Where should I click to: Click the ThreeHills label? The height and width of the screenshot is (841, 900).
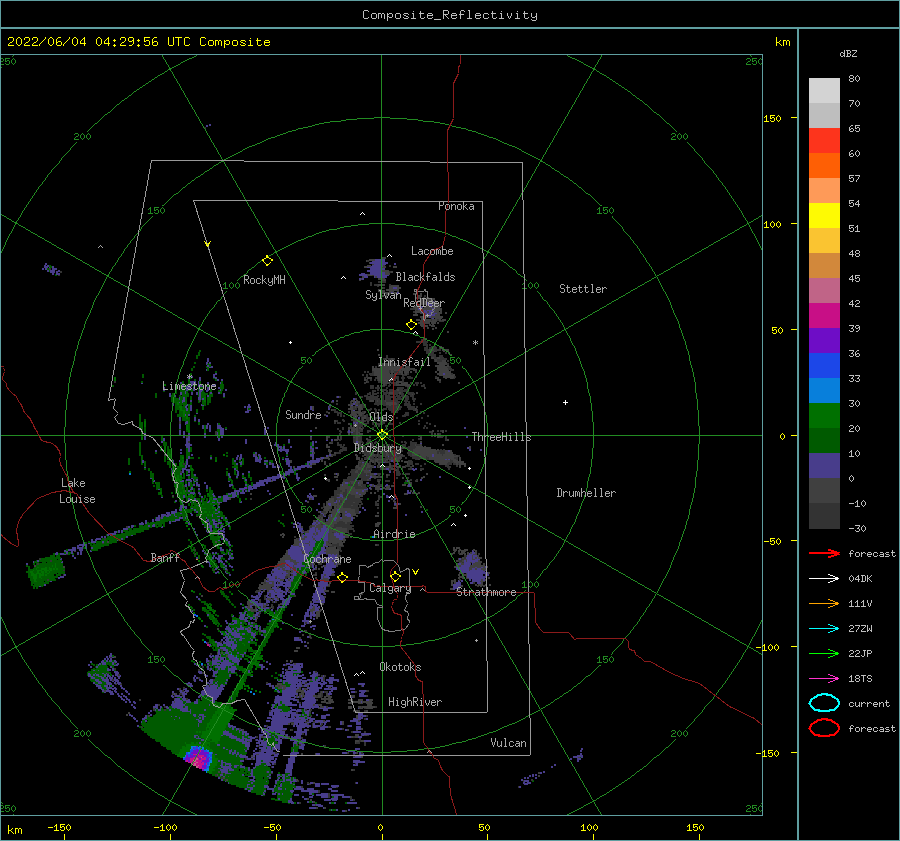coord(501,437)
